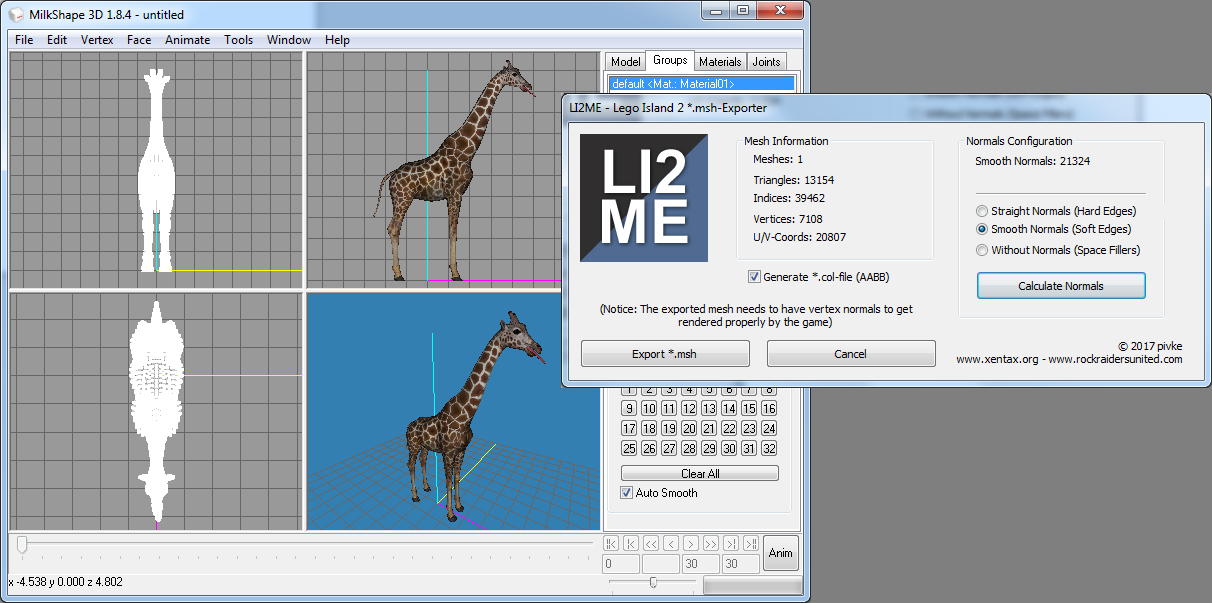Select smoothing group 24
Image resolution: width=1212 pixels, height=603 pixels.
[x=769, y=428]
